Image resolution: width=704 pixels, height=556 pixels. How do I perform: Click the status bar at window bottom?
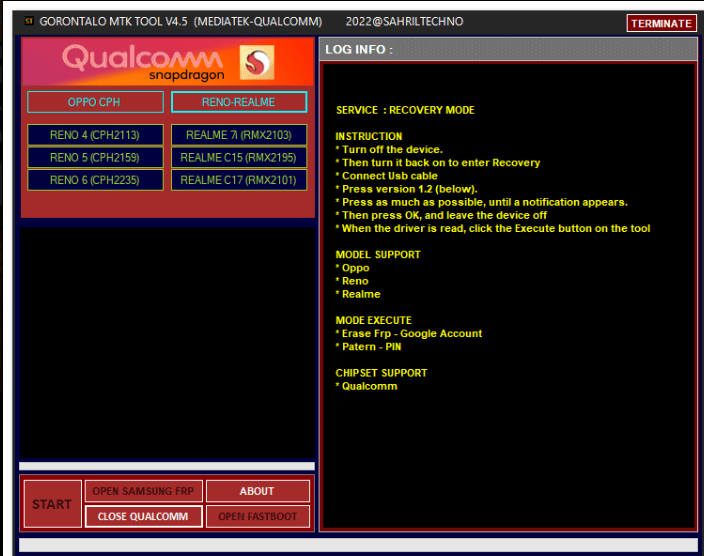[358, 545]
